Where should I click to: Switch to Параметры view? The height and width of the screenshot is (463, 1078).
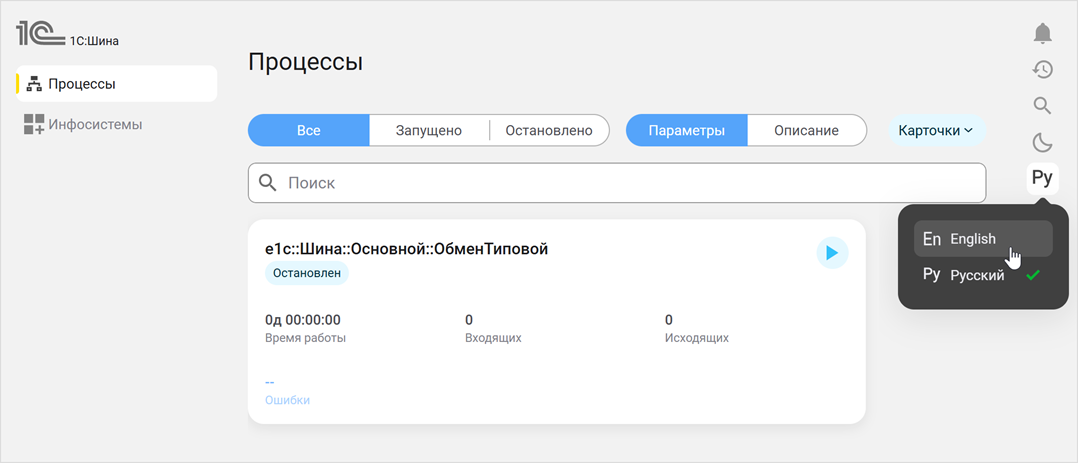686,131
